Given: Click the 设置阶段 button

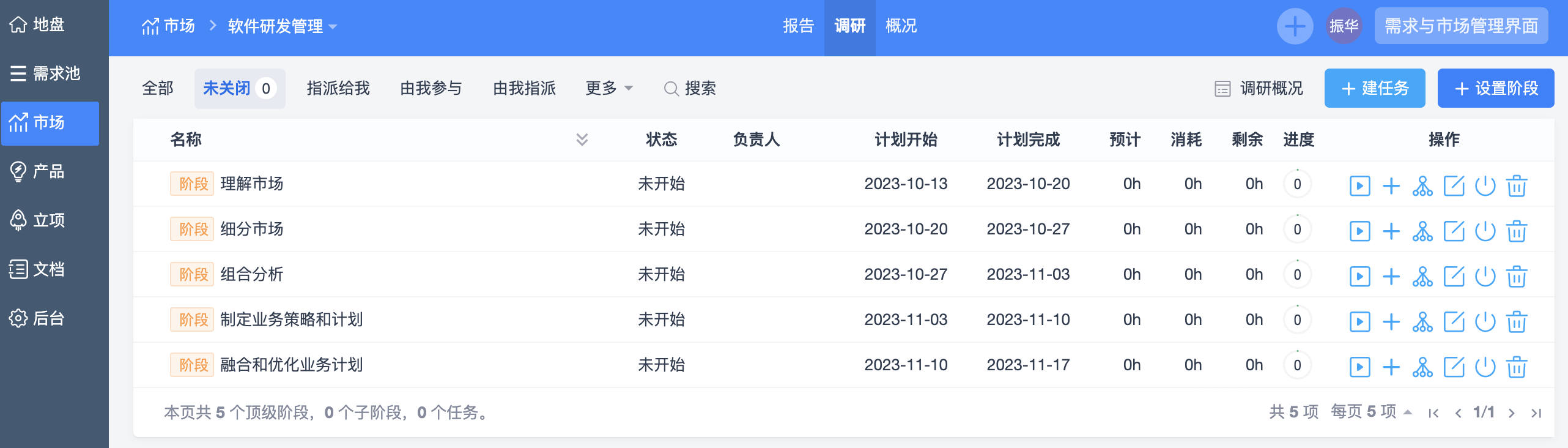Looking at the screenshot, I should click(1495, 89).
